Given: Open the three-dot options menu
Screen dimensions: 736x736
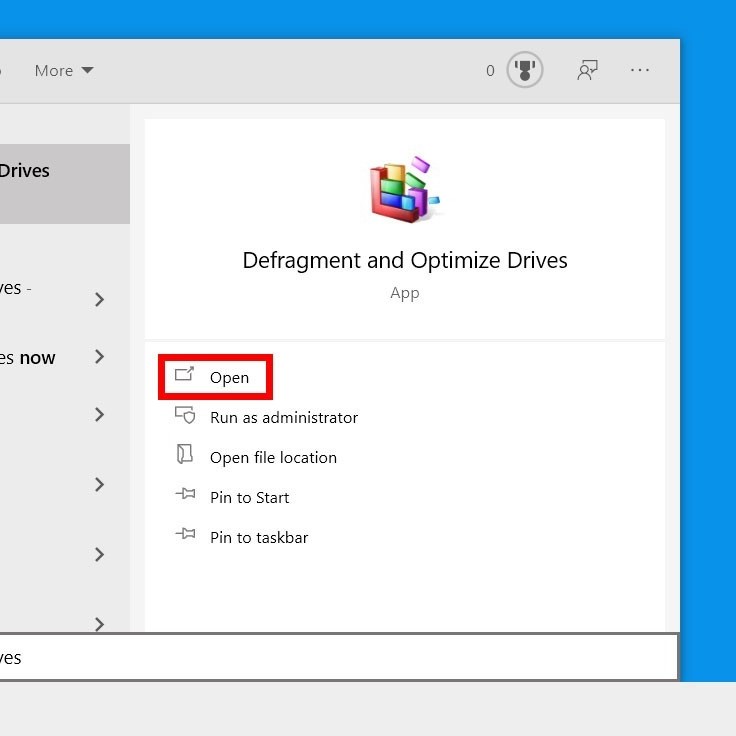Looking at the screenshot, I should (x=640, y=70).
